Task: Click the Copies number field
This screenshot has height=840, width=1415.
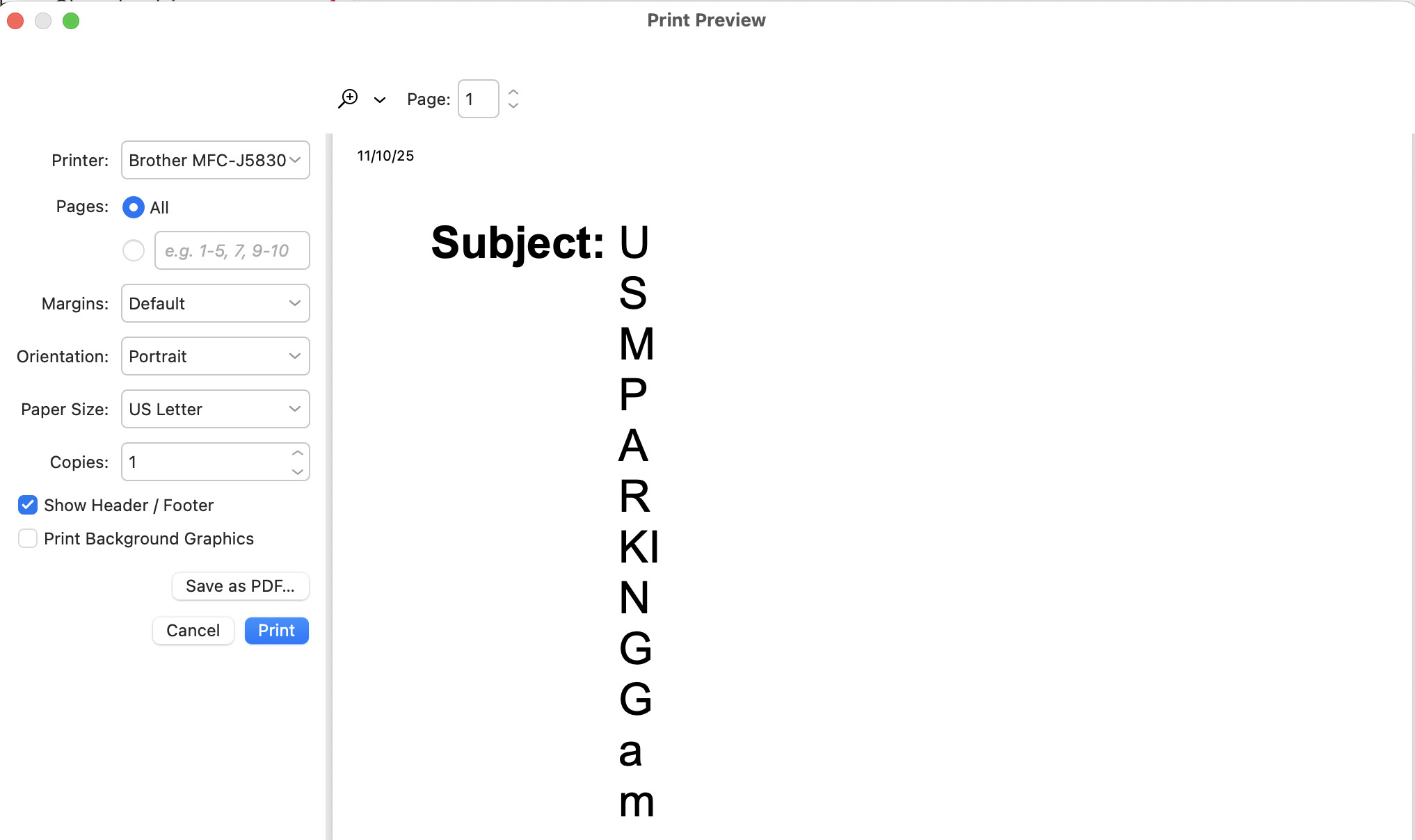Action: click(x=205, y=462)
